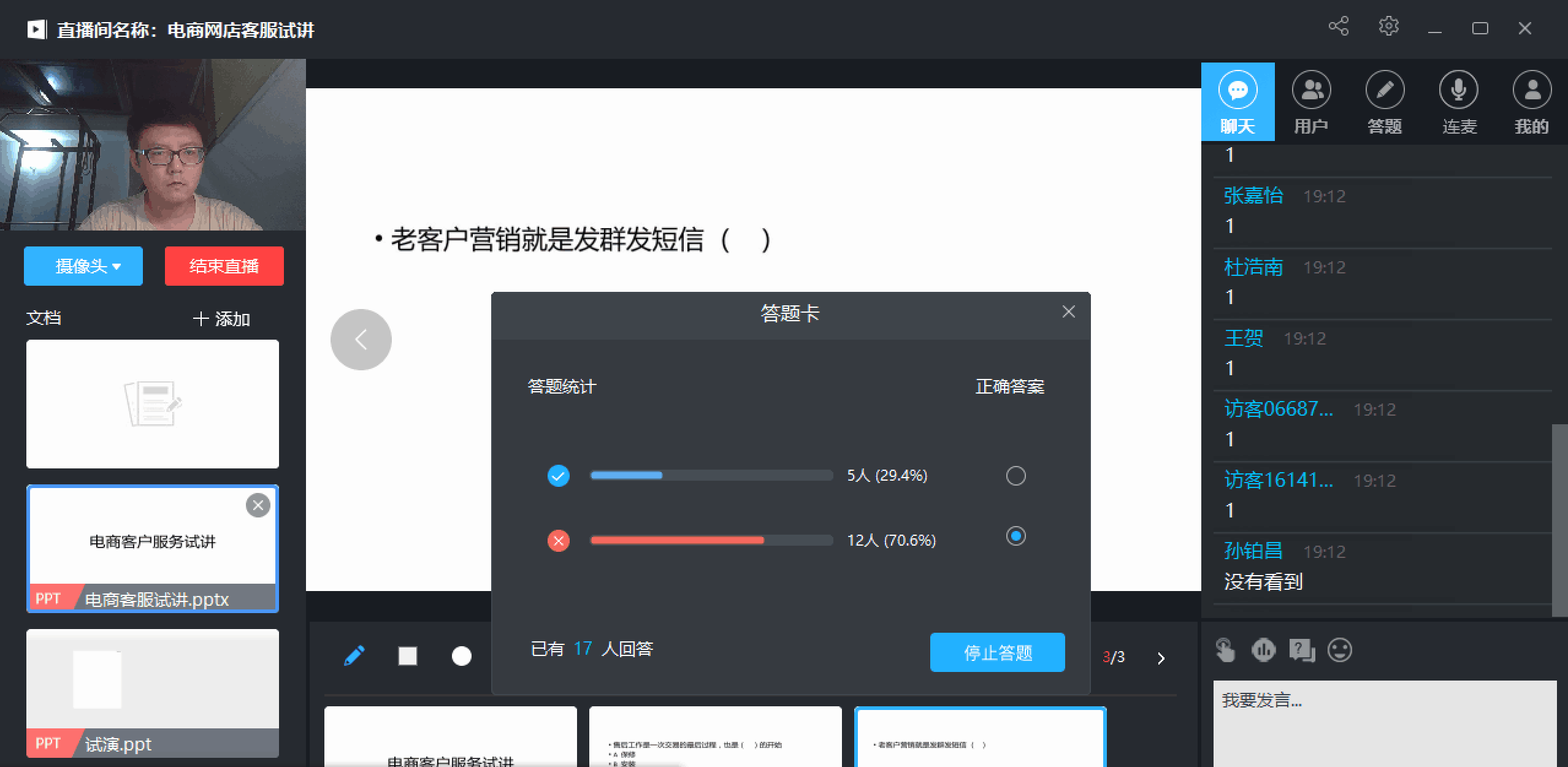This screenshot has height=767, width=1568.
Task: Click the question bubble icon below chat
Action: 1301,650
